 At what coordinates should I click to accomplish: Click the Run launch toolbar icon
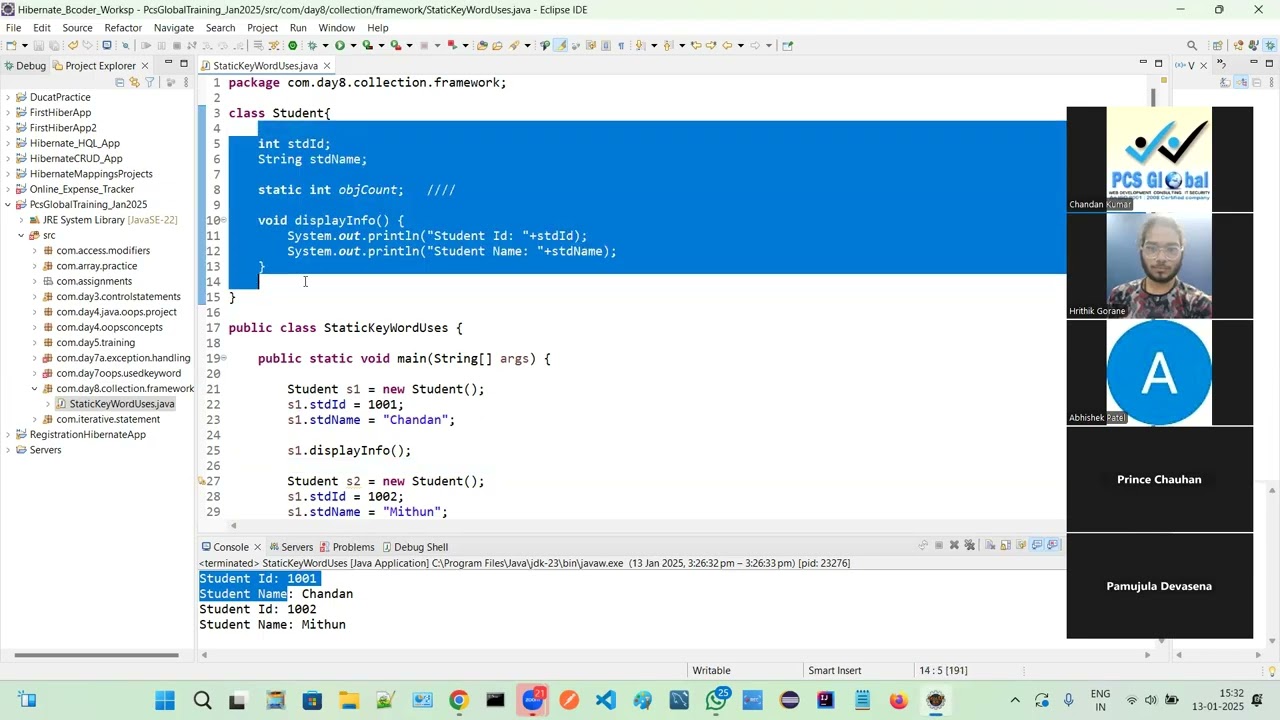point(340,45)
